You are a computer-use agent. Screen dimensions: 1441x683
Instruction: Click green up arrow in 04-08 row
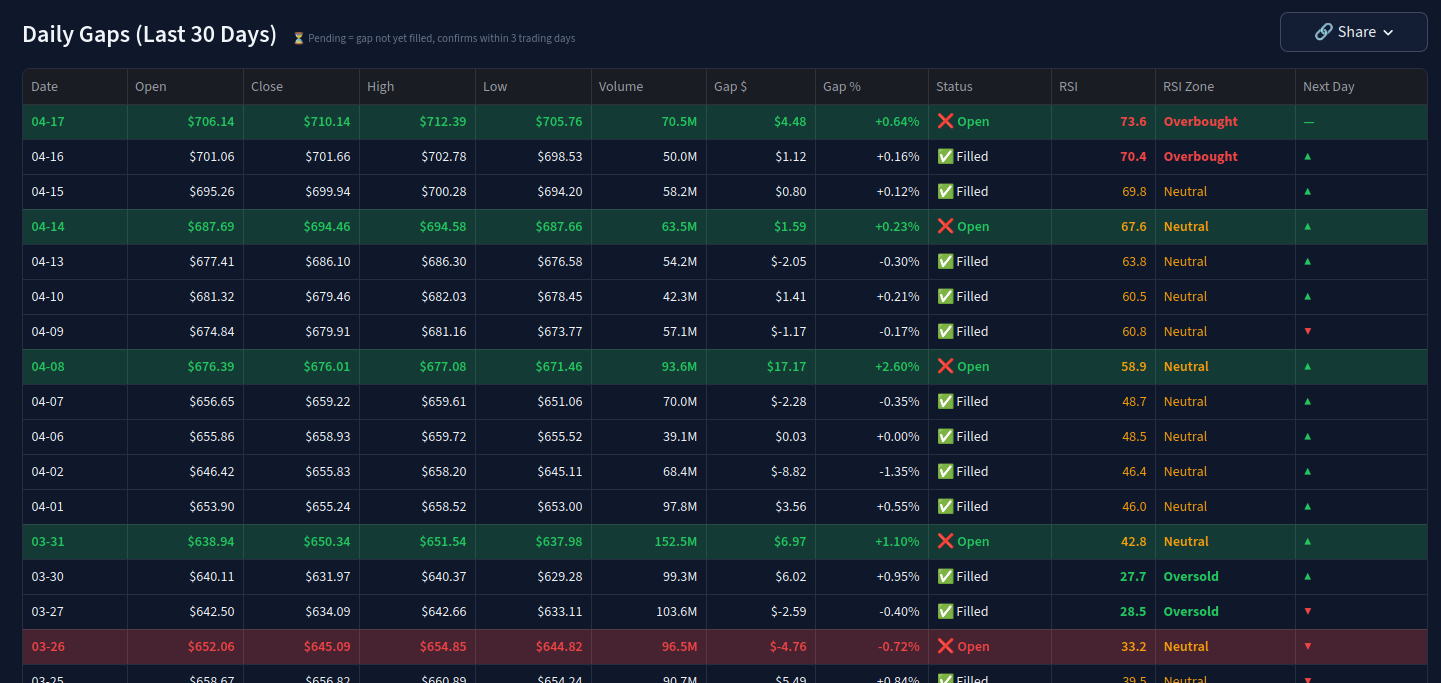(1307, 366)
